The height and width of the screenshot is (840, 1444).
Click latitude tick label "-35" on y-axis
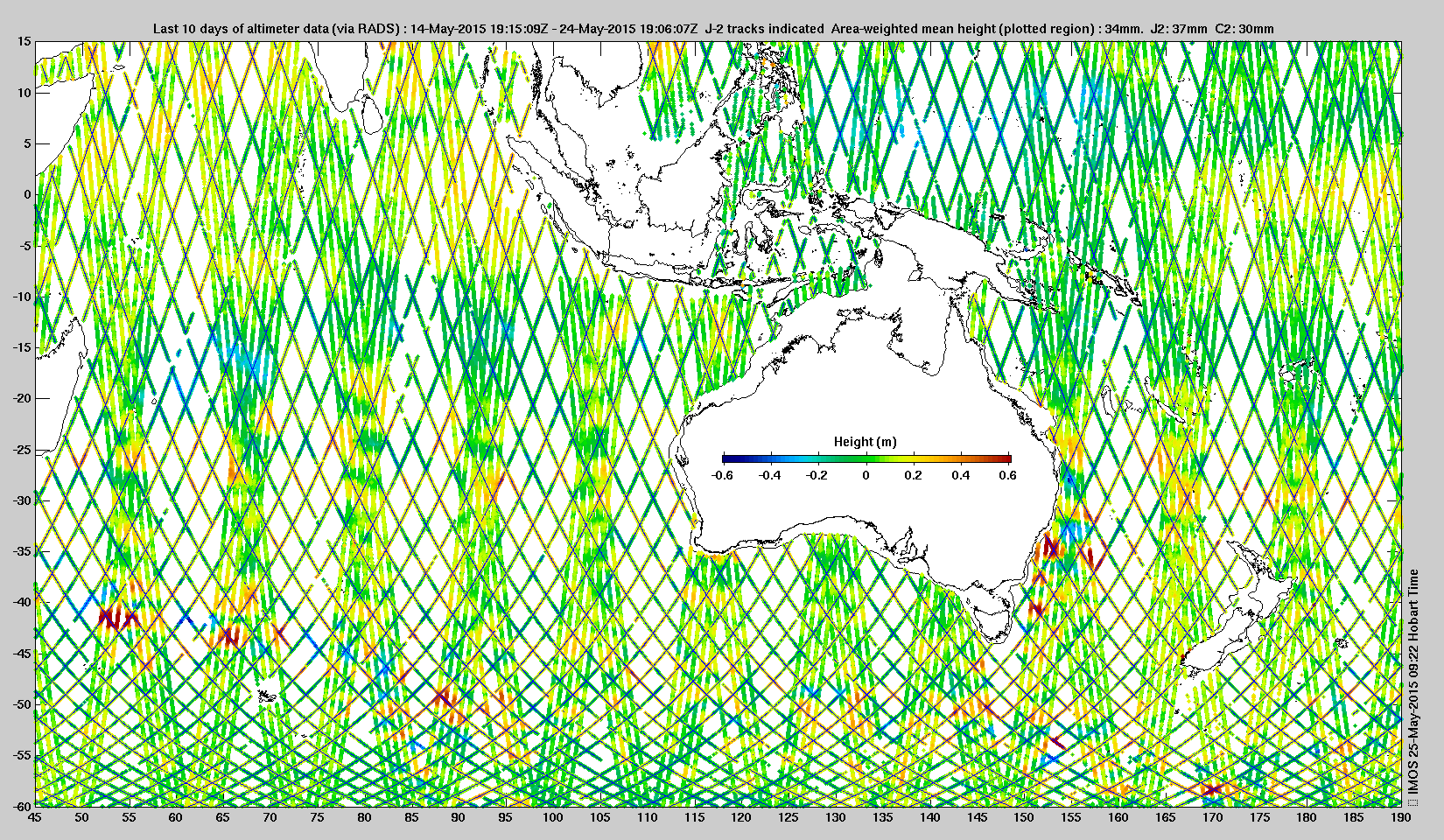21,551
